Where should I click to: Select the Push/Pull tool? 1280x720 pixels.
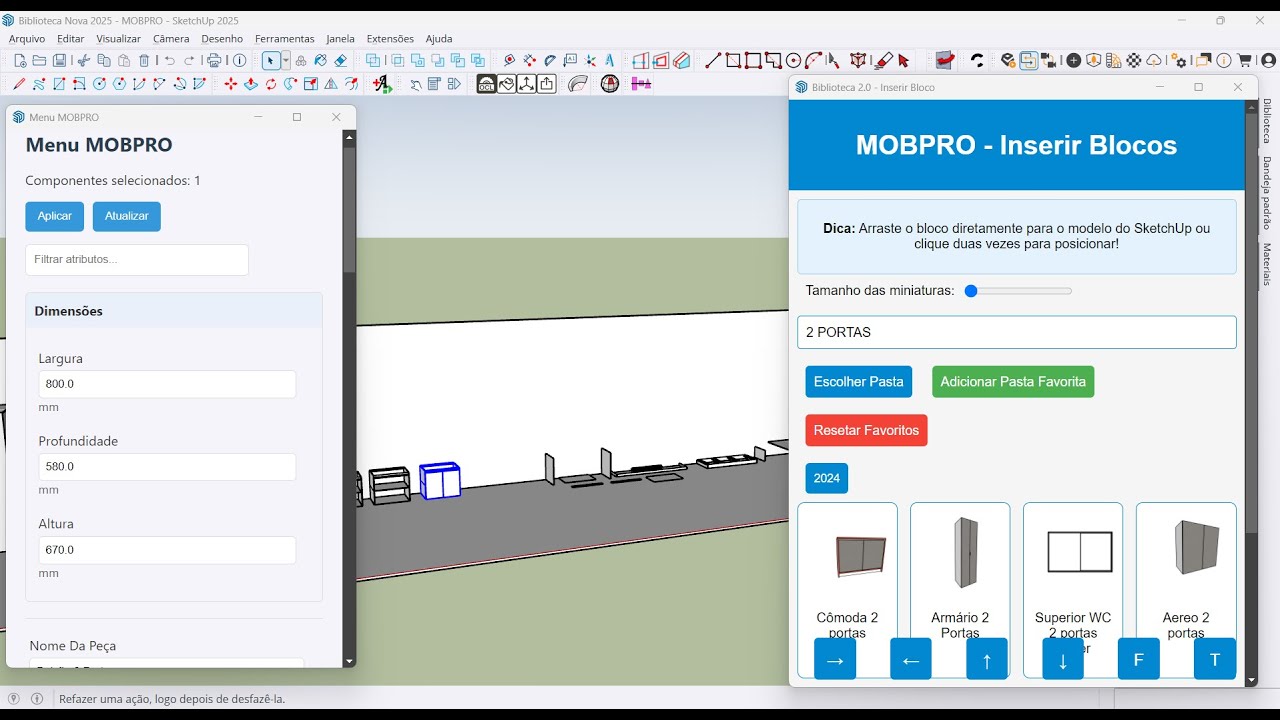250,84
